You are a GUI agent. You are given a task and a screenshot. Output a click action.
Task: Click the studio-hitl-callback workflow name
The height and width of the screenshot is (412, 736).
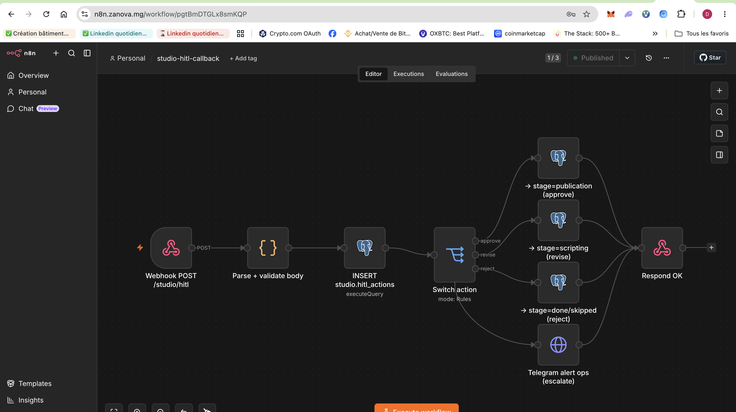[188, 59]
